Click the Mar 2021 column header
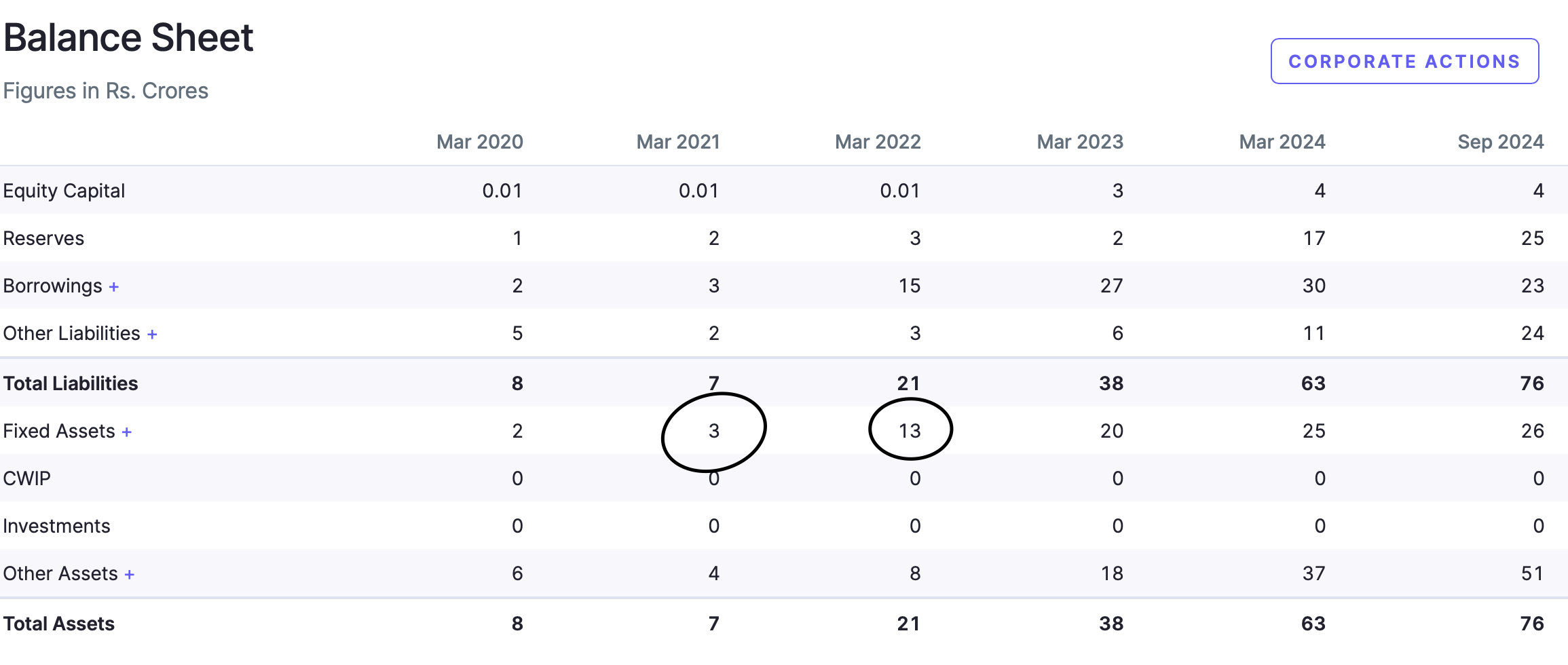Viewport: 1568px width, 665px height. (677, 142)
